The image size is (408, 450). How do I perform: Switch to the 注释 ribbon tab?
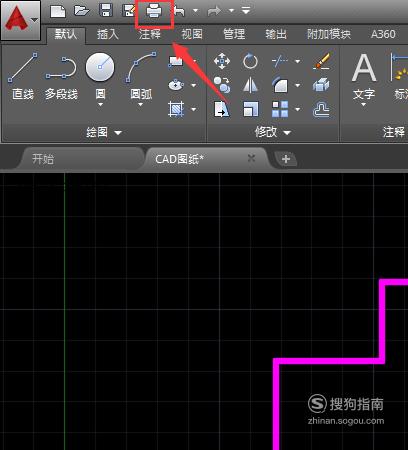pyautogui.click(x=150, y=34)
